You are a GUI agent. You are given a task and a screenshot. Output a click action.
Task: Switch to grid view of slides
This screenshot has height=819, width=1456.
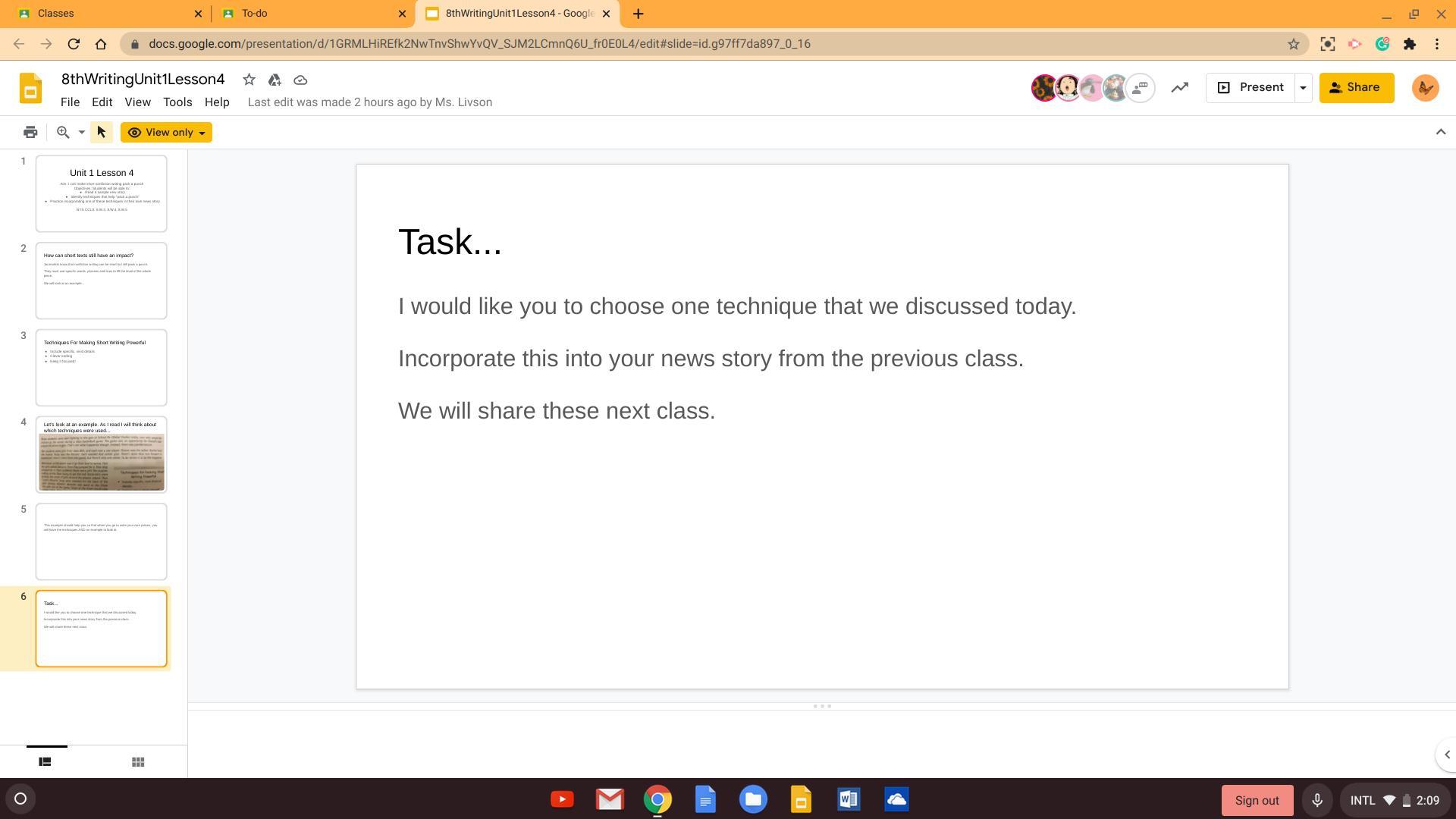(x=138, y=762)
